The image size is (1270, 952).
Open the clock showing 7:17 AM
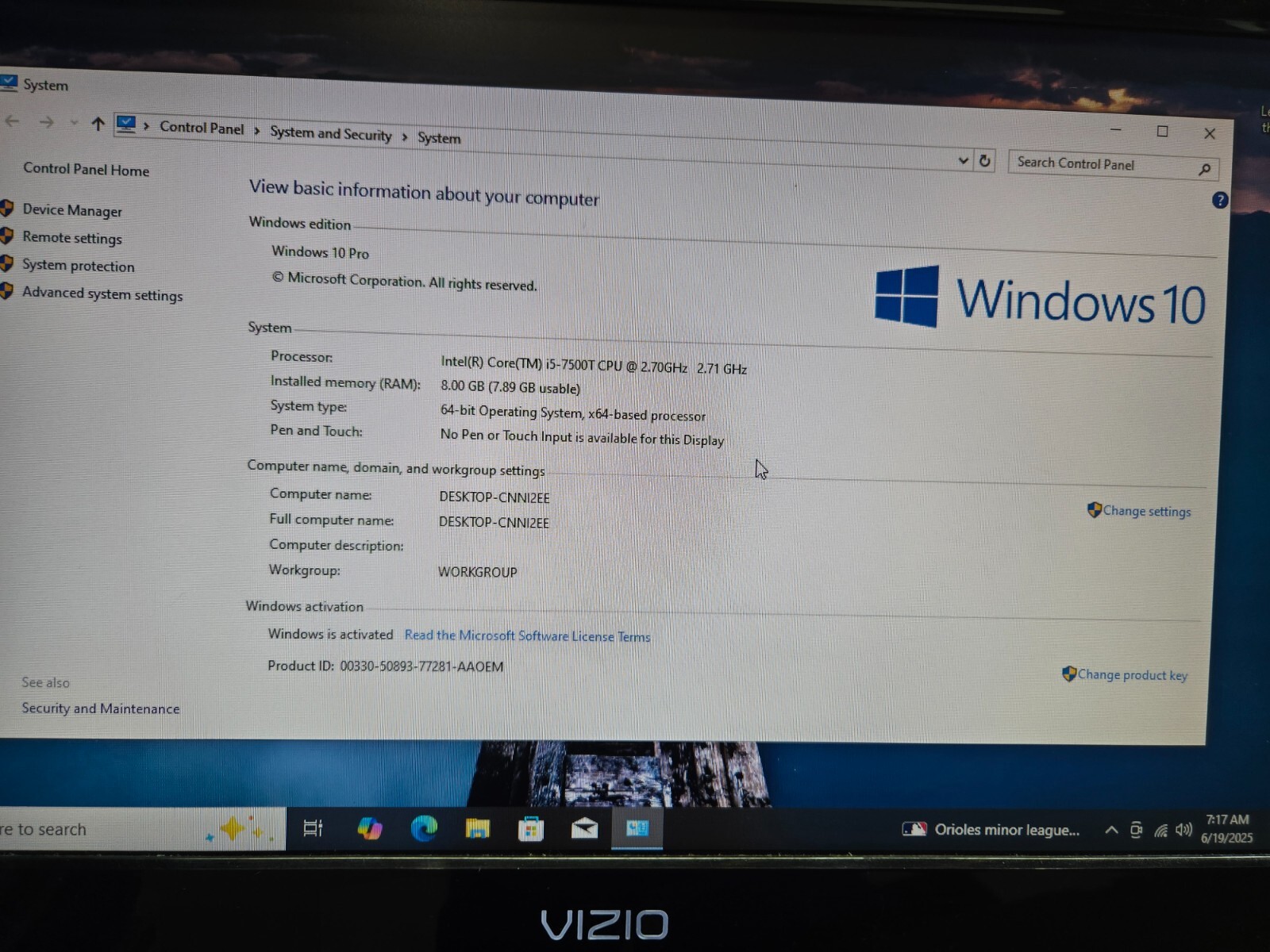1227,828
